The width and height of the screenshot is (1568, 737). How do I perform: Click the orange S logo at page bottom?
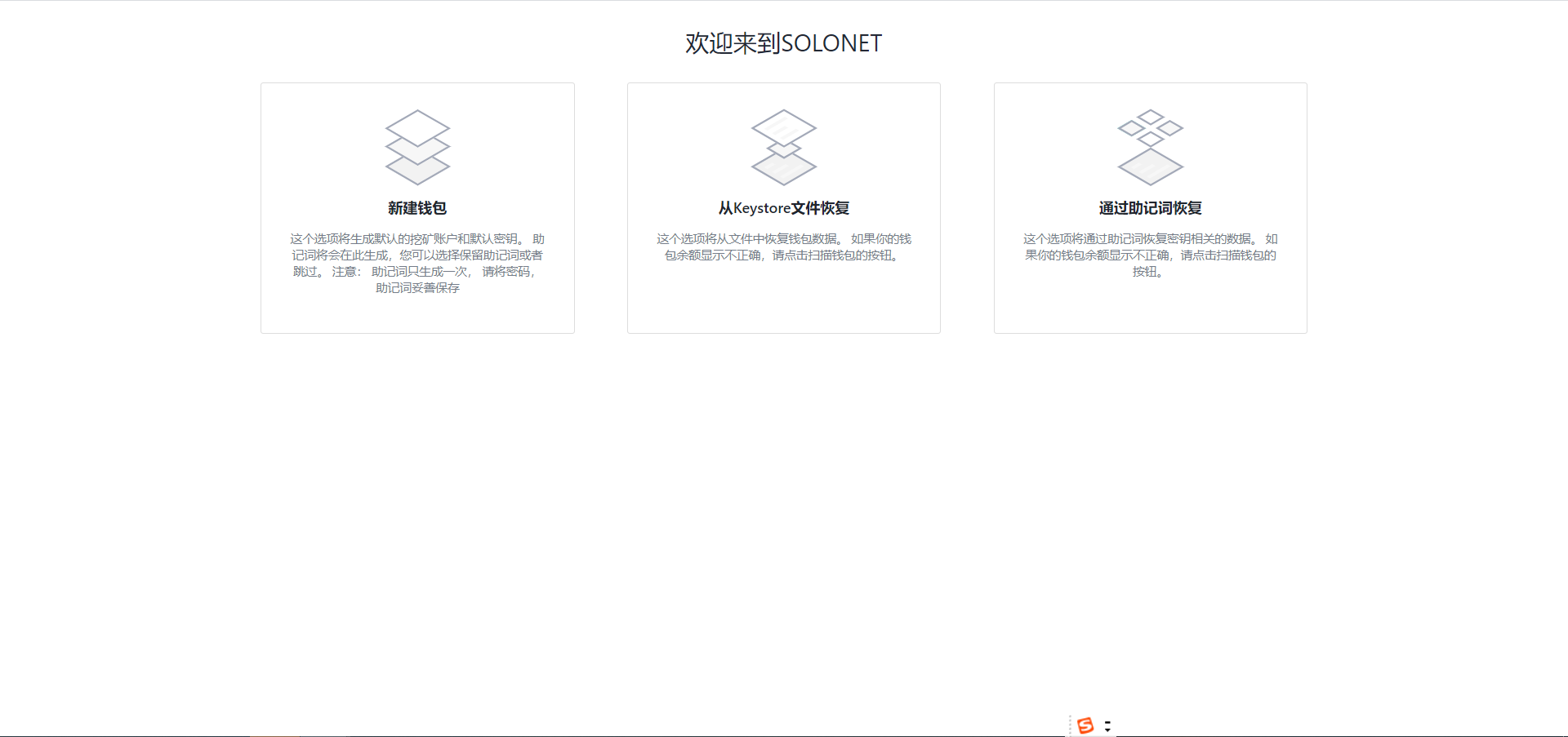[1085, 725]
